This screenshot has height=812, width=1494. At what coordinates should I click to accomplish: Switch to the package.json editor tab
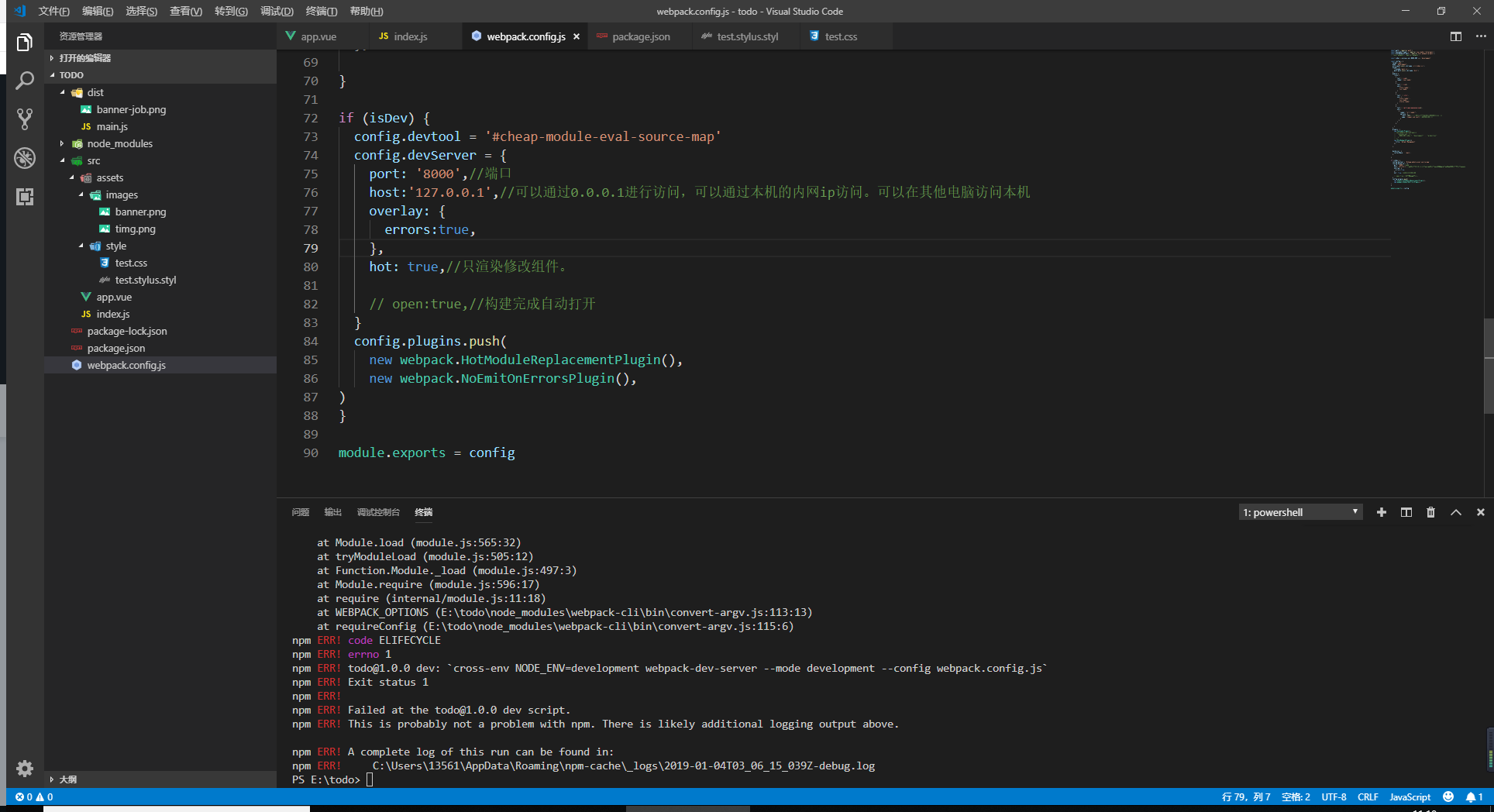tap(641, 36)
